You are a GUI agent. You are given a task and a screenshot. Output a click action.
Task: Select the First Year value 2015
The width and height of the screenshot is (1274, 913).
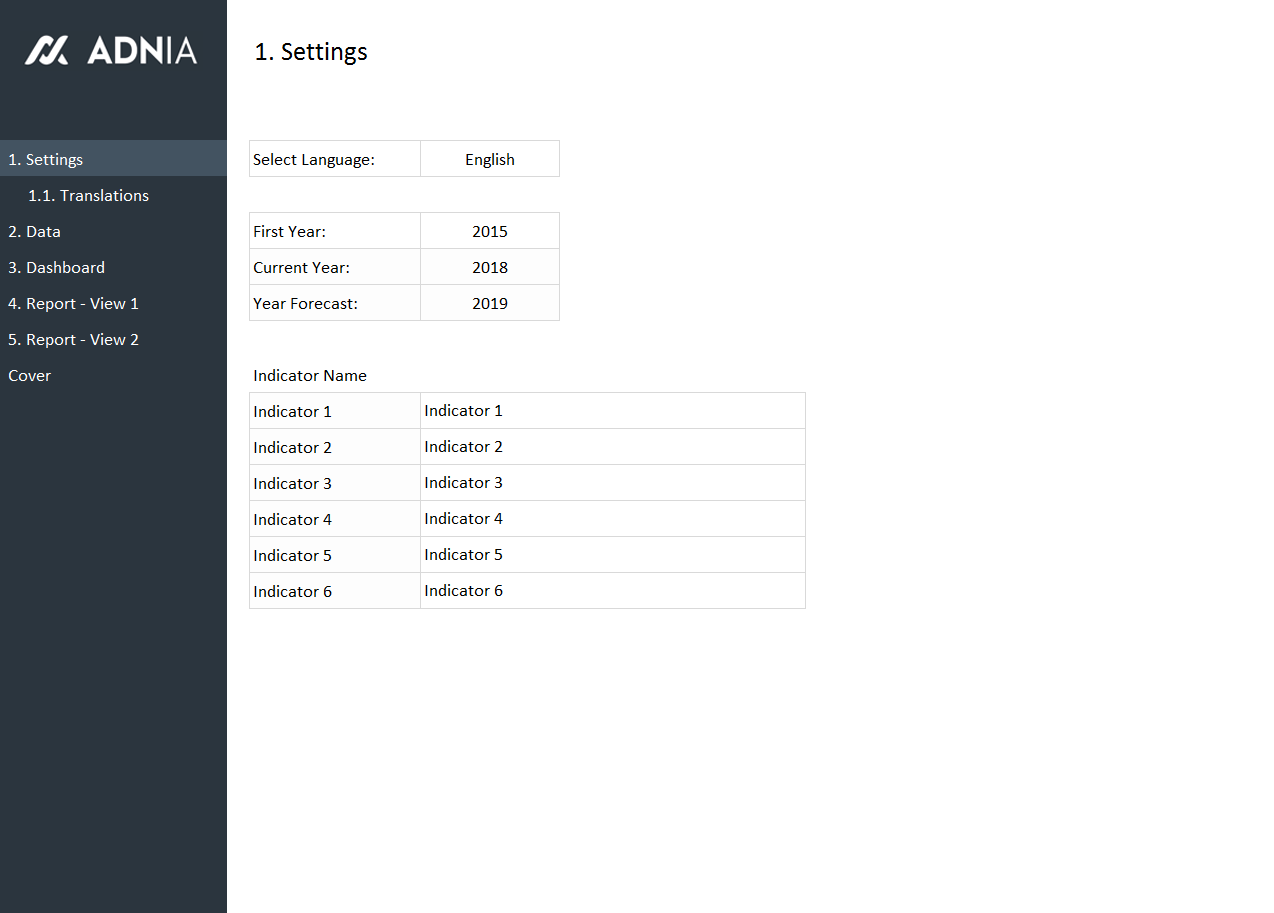coord(489,231)
